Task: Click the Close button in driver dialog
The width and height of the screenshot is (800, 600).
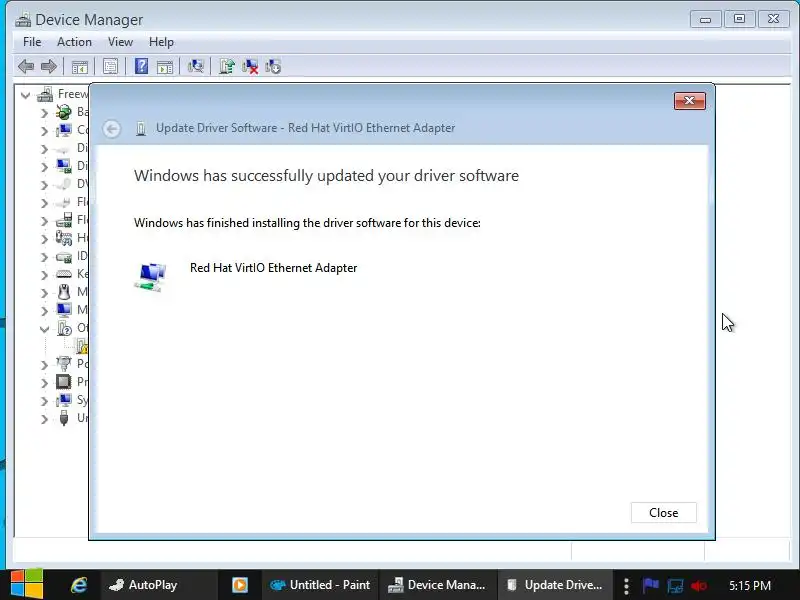Action: tap(663, 512)
